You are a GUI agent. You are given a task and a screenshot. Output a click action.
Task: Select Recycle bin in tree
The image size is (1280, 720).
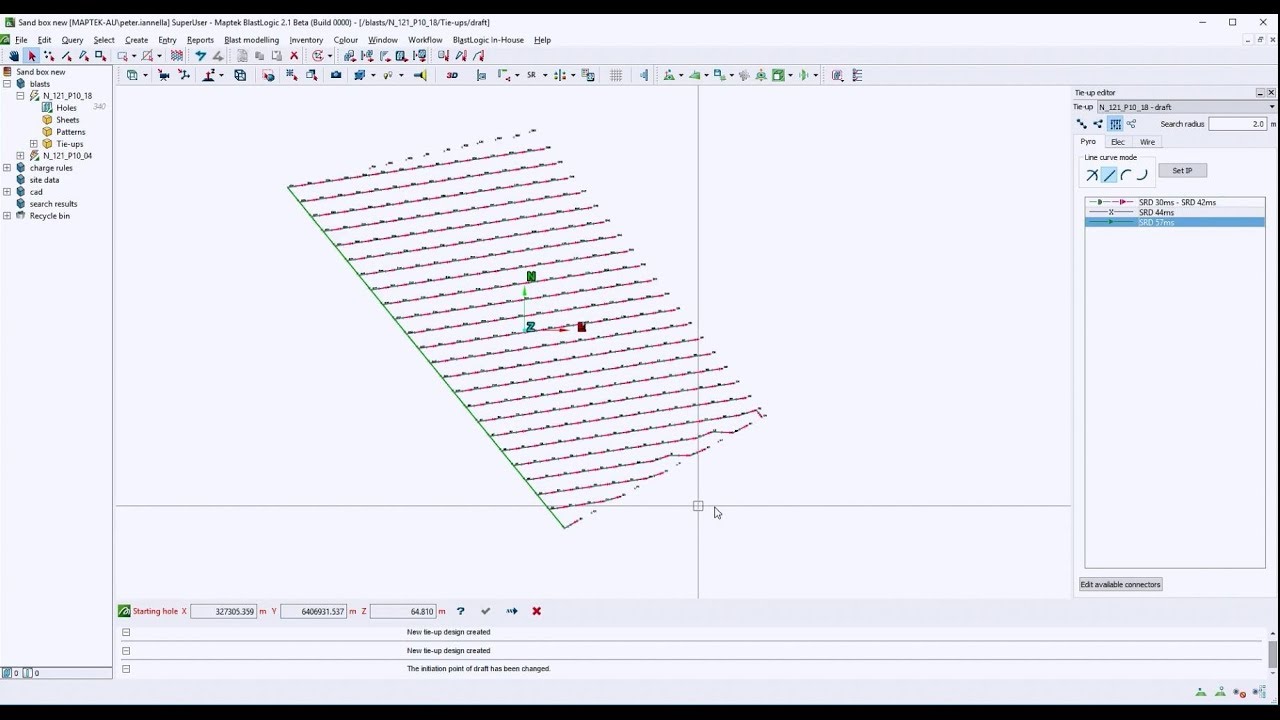(x=49, y=216)
